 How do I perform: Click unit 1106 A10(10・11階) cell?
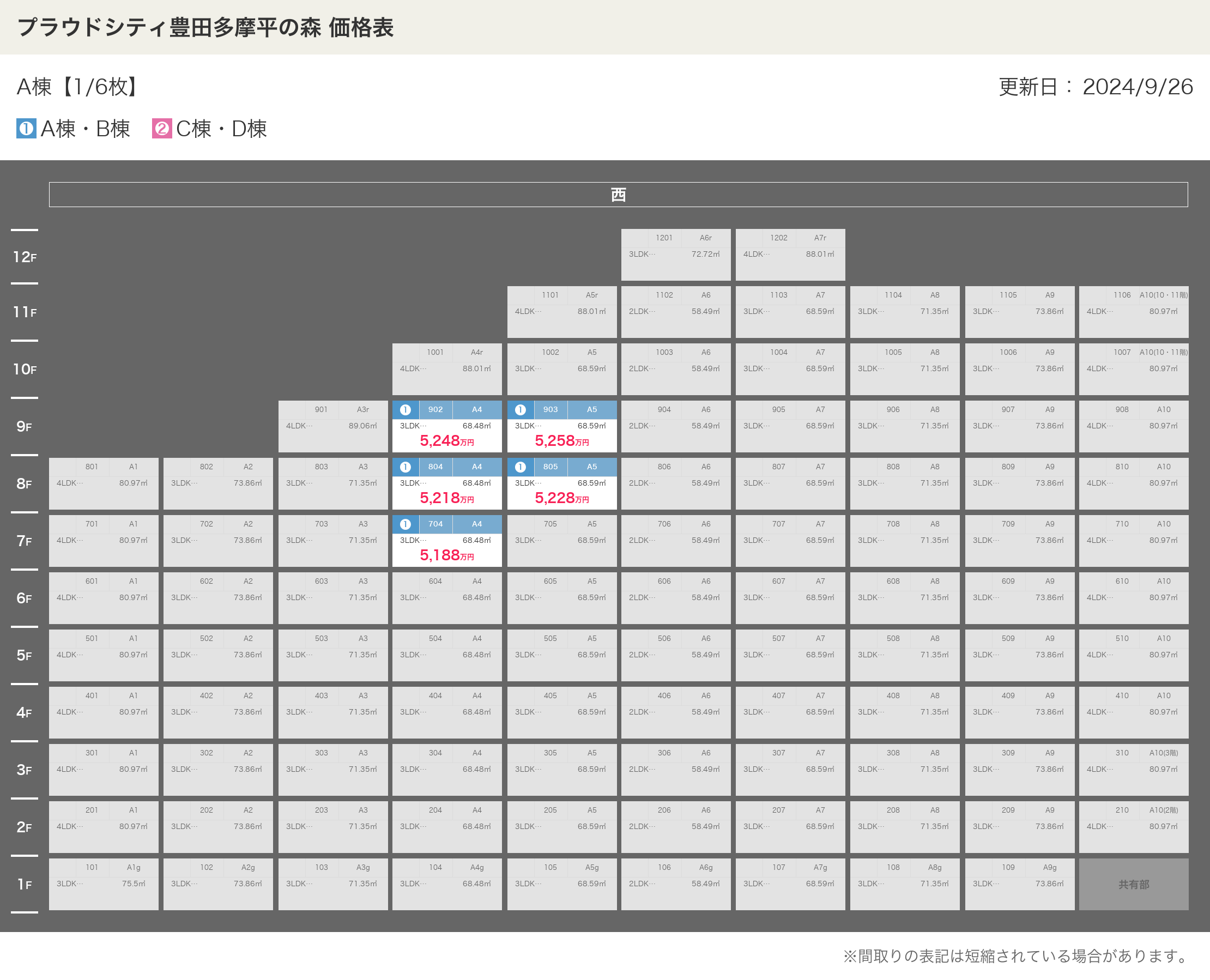1134,312
